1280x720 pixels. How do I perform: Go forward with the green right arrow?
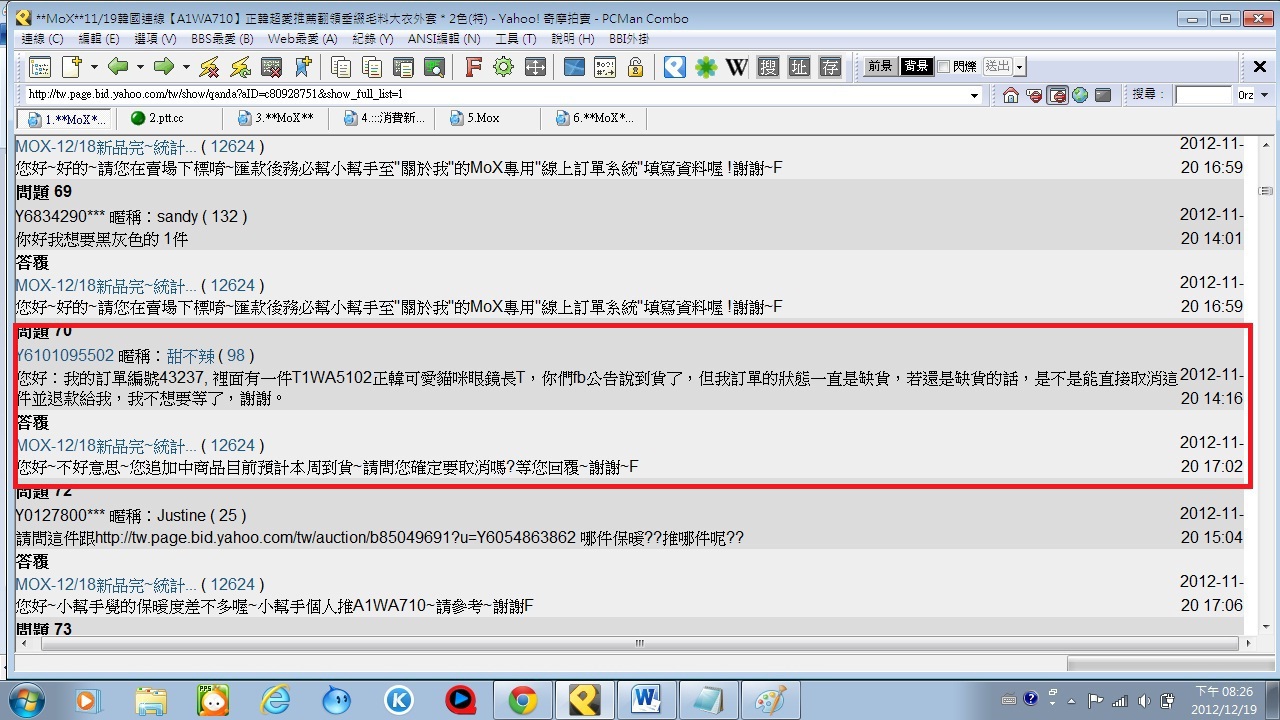tap(164, 67)
